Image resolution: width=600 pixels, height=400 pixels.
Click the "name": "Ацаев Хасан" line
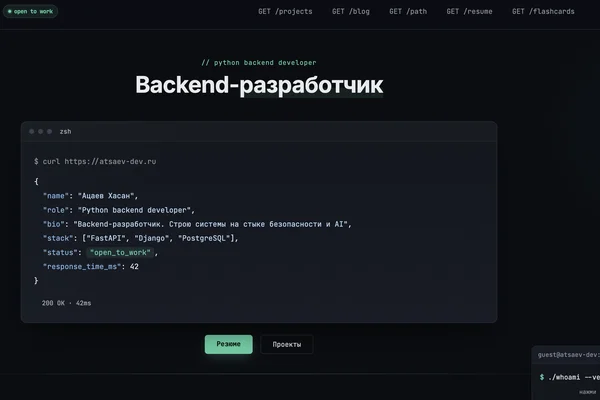coord(90,196)
